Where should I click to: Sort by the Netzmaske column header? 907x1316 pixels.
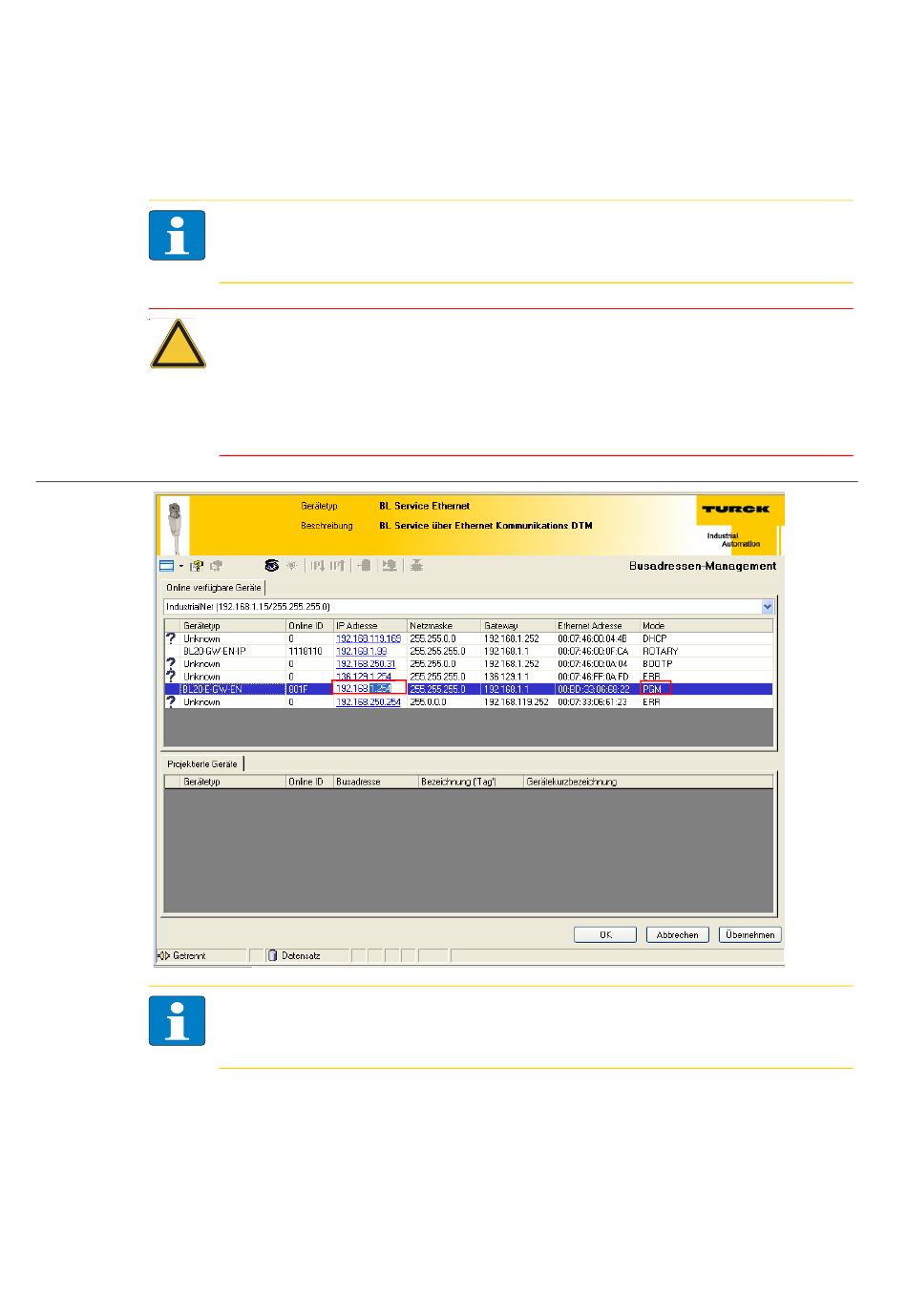click(444, 626)
